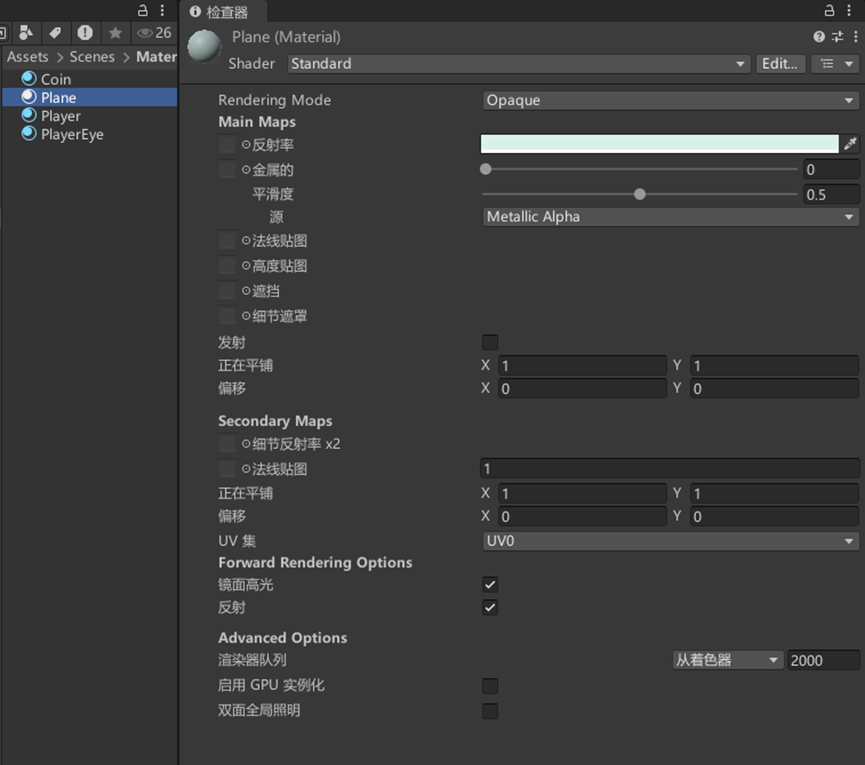The width and height of the screenshot is (865, 765).
Task: Click the 金属的 slider handle
Action: coord(485,169)
